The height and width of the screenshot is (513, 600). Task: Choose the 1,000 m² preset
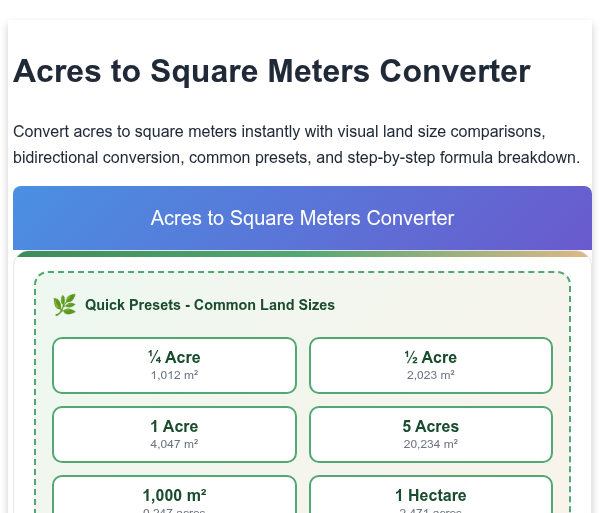174,495
